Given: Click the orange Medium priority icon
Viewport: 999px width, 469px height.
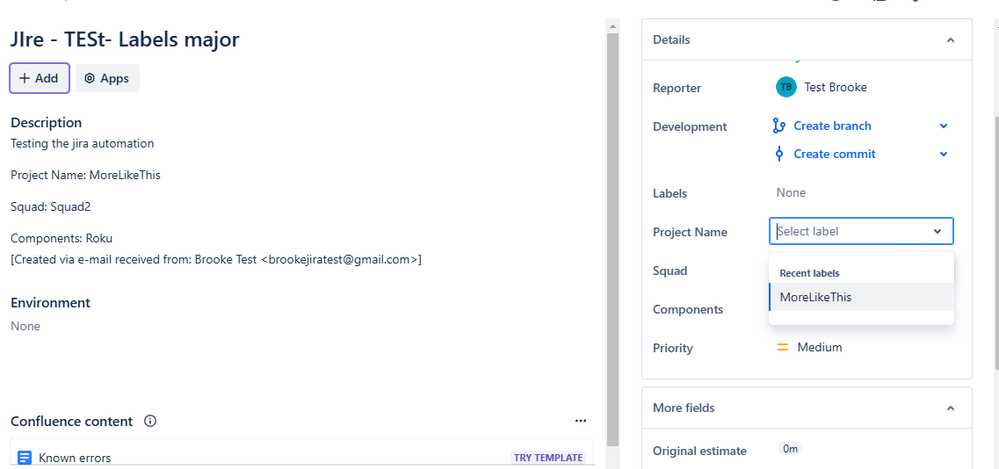Looking at the screenshot, I should [x=782, y=347].
